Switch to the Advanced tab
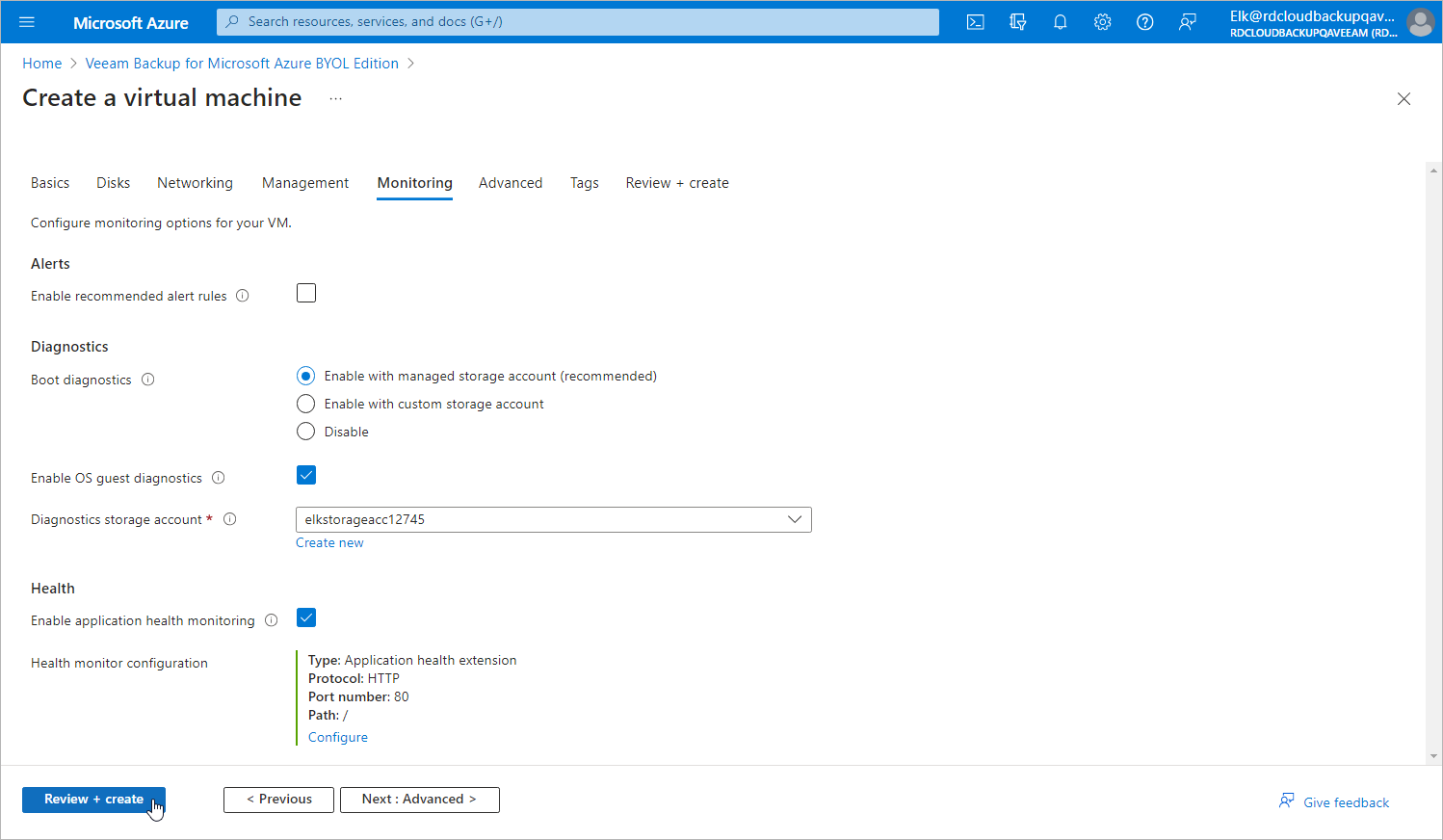The height and width of the screenshot is (840, 1443). click(x=511, y=183)
